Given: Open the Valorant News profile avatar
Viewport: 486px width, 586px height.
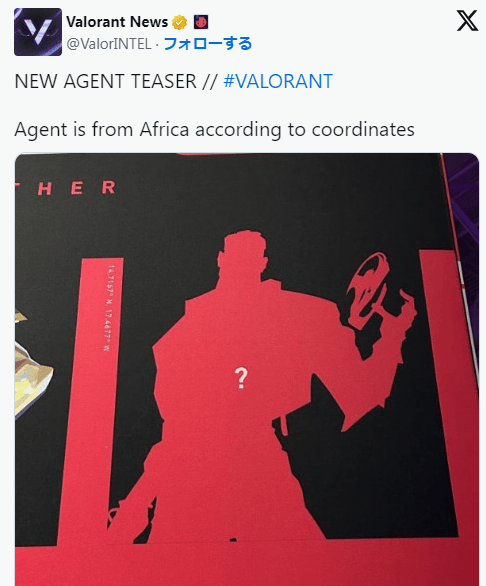Looking at the screenshot, I should click(38, 32).
